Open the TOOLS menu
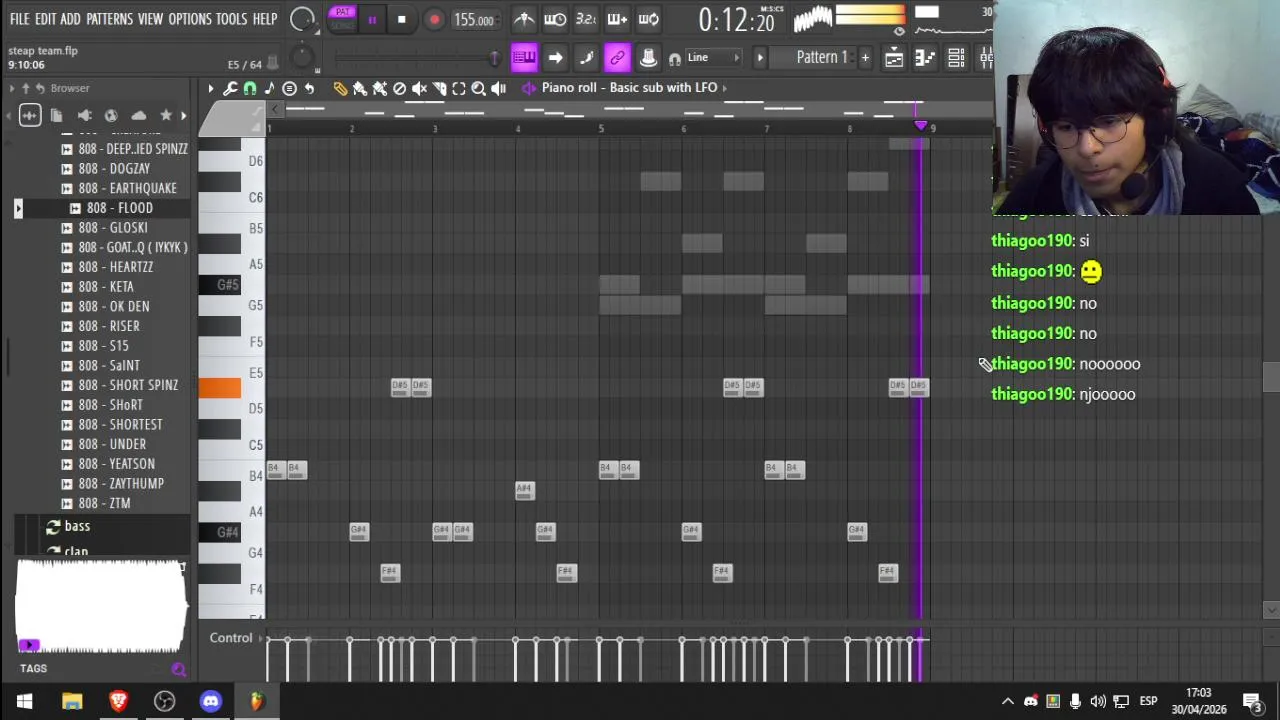The width and height of the screenshot is (1280, 720). (x=231, y=19)
